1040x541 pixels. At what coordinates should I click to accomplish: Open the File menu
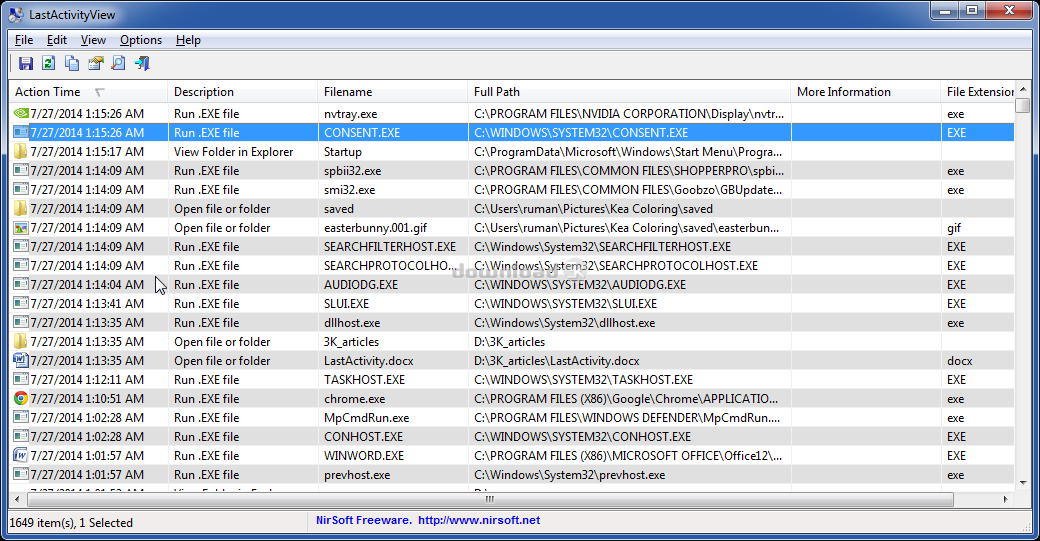[24, 40]
